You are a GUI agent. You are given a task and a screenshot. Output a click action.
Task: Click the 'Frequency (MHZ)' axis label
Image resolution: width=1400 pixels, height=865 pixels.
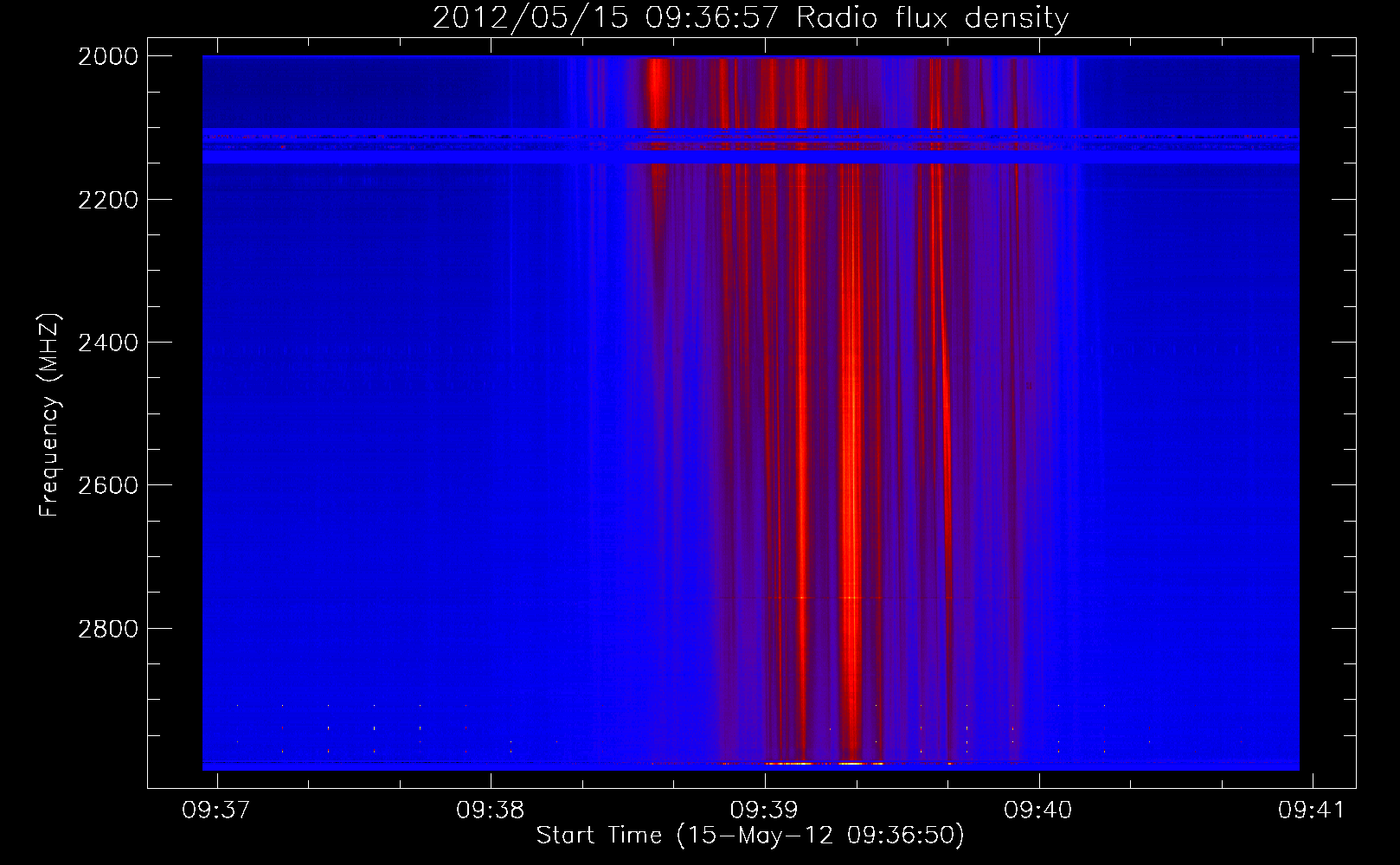click(x=49, y=415)
